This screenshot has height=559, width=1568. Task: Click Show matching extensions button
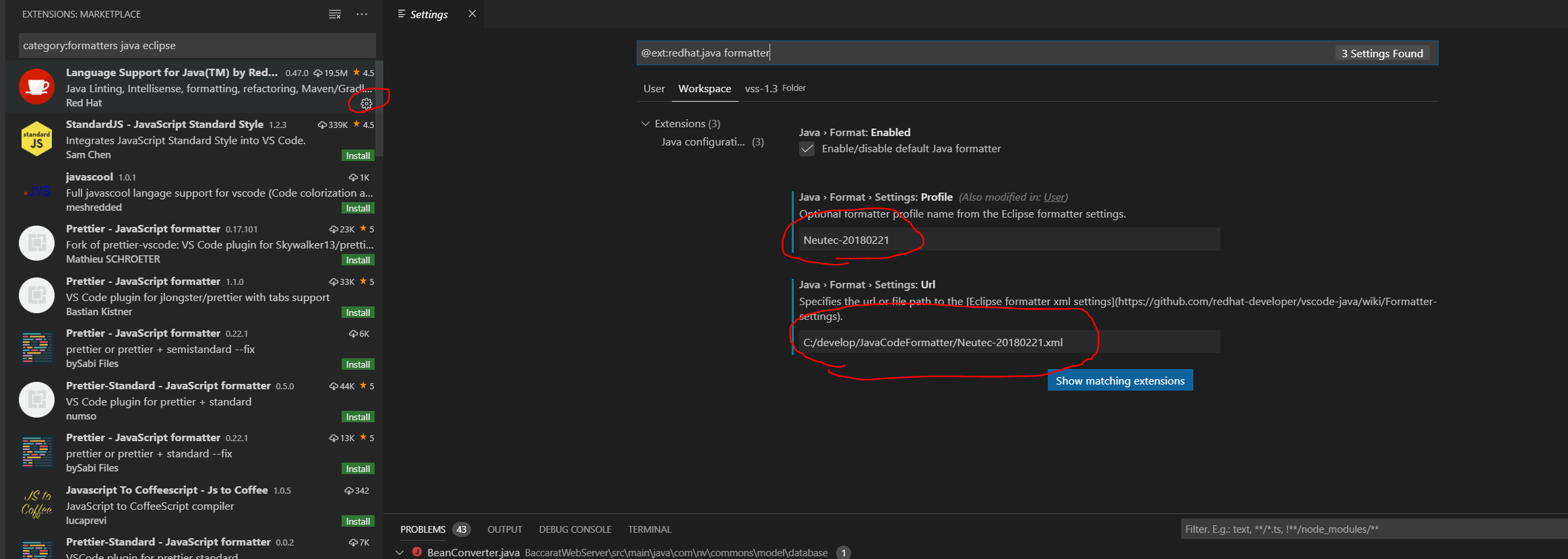coord(1120,381)
